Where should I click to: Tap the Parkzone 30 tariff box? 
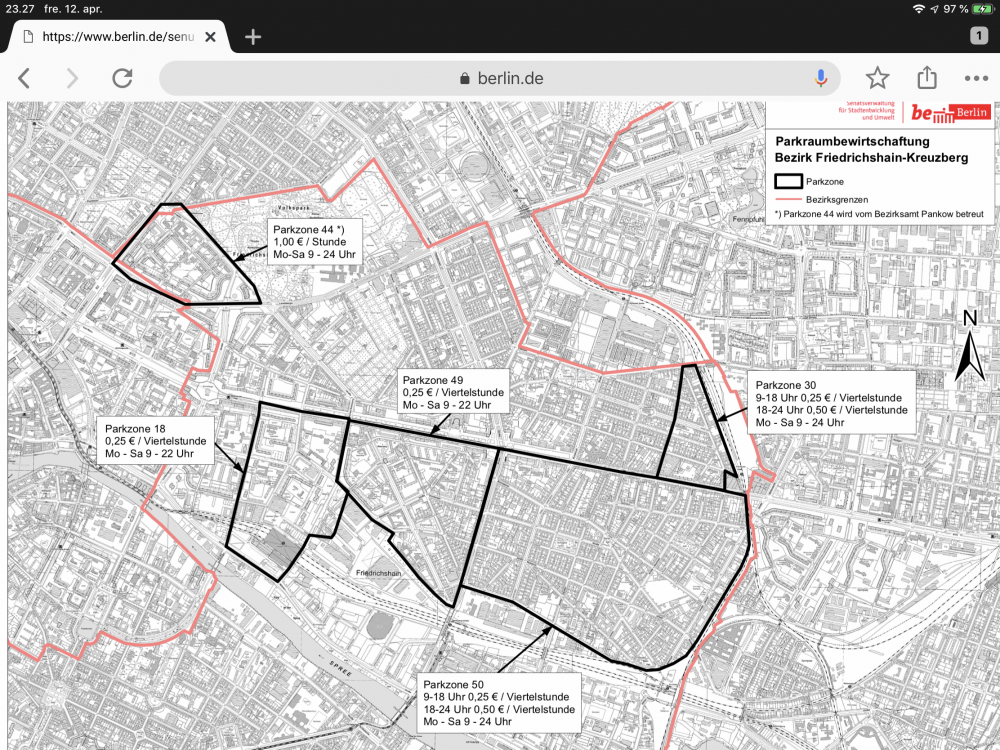pos(831,403)
